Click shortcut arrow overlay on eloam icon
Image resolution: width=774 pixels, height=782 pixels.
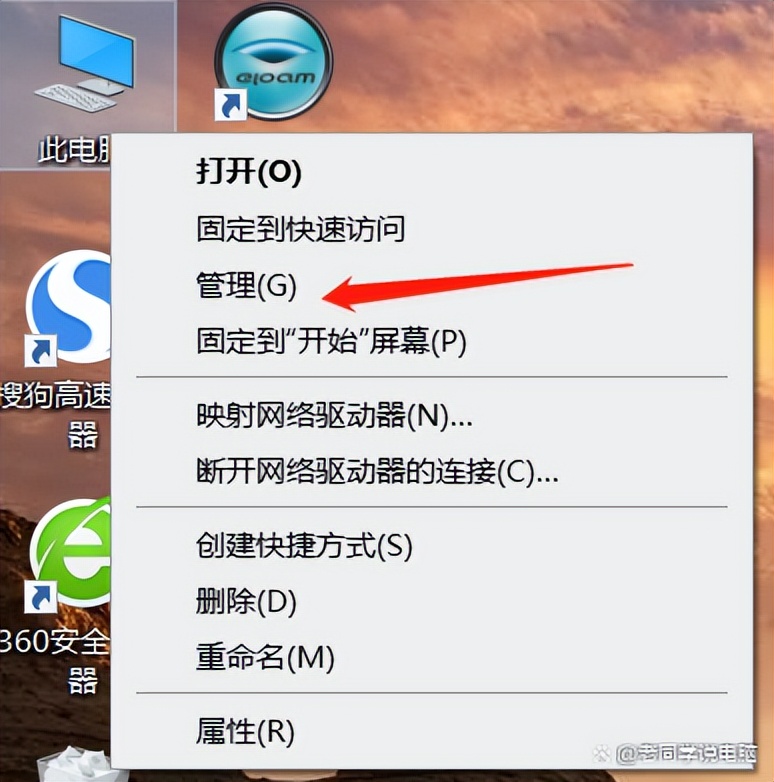(x=230, y=104)
